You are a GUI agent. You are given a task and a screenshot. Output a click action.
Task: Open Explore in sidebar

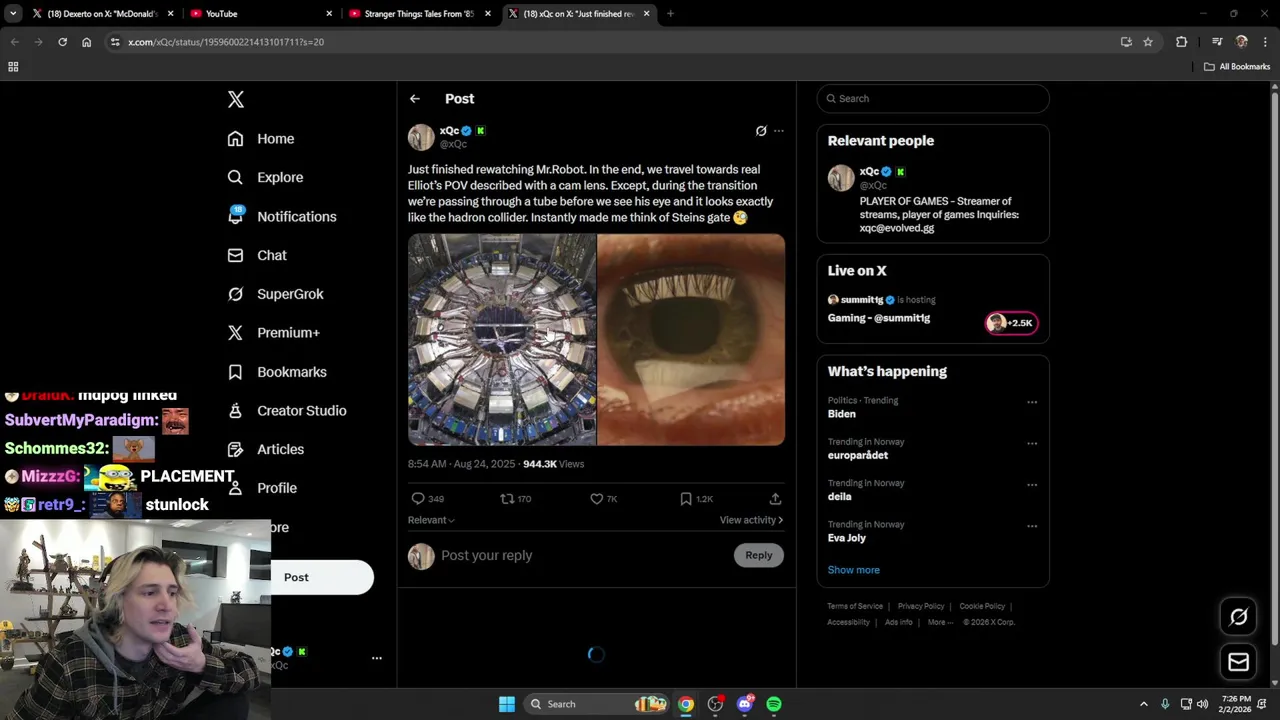coord(265,177)
